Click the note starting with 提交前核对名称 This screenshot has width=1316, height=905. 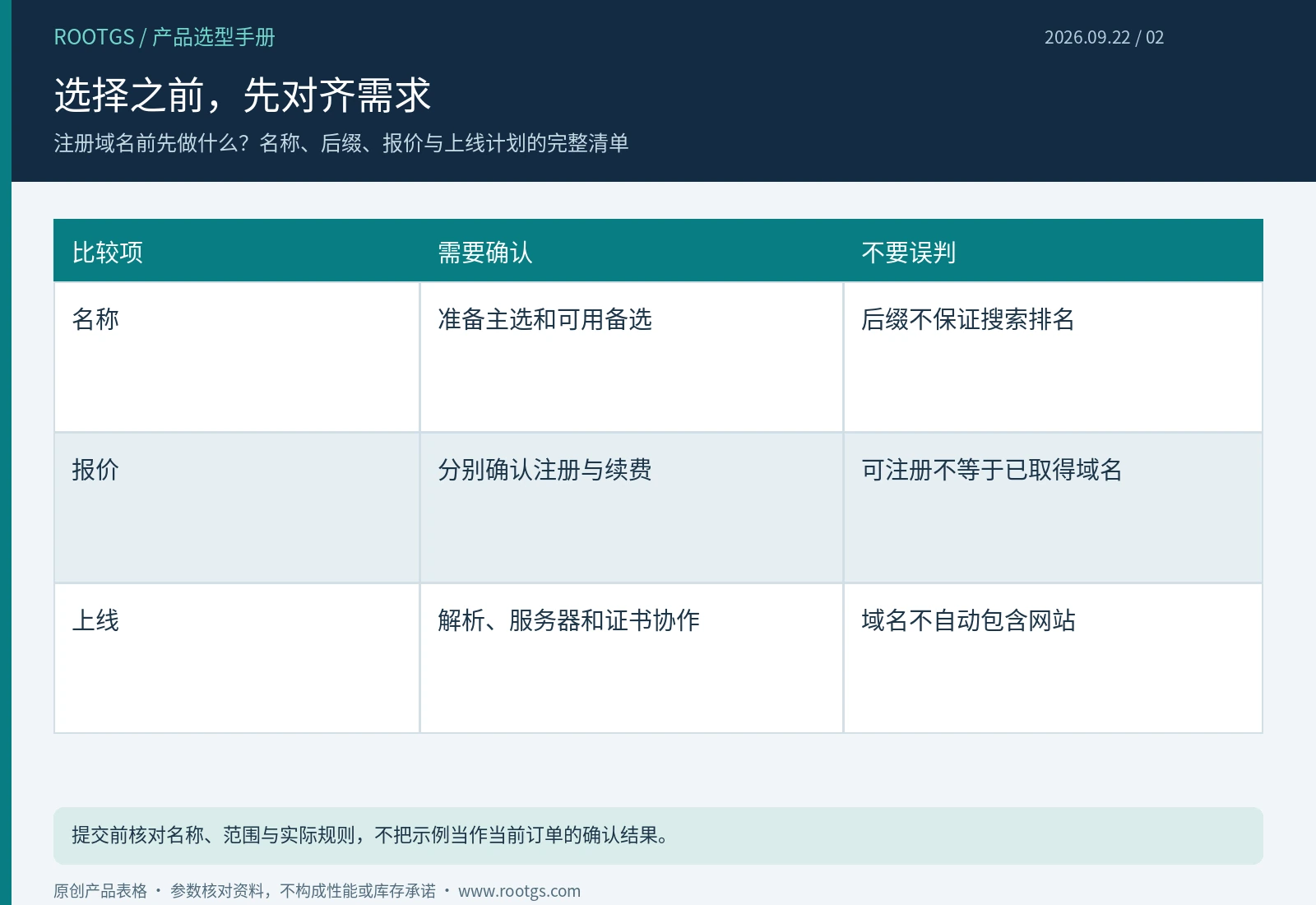(658, 836)
